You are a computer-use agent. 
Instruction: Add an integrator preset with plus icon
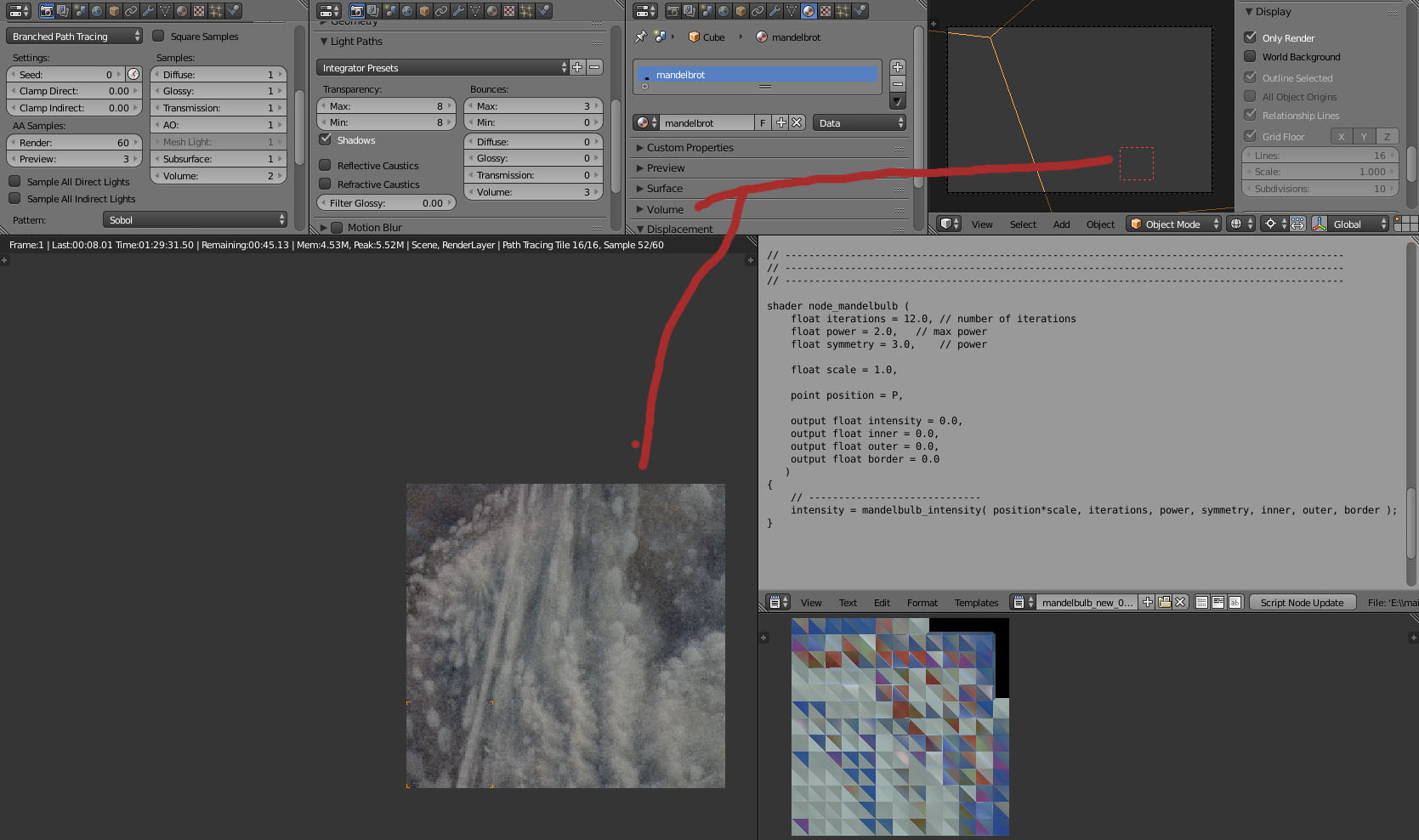pyautogui.click(x=577, y=67)
